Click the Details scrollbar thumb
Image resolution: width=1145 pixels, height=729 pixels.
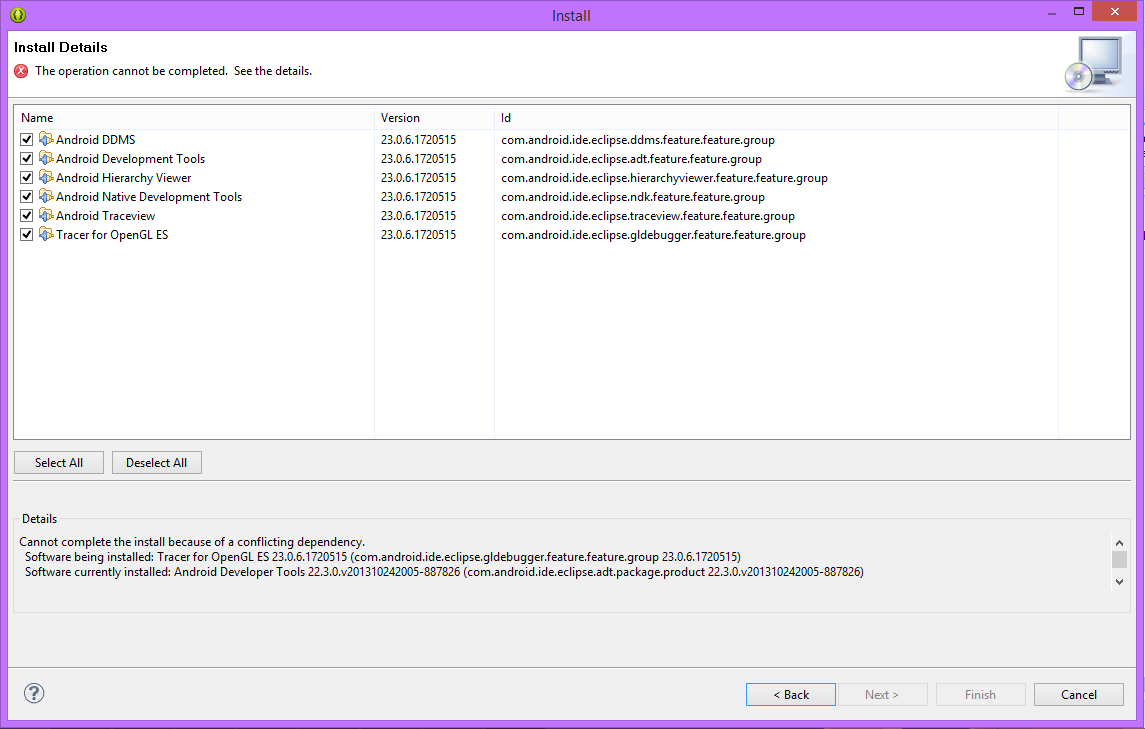point(1119,560)
